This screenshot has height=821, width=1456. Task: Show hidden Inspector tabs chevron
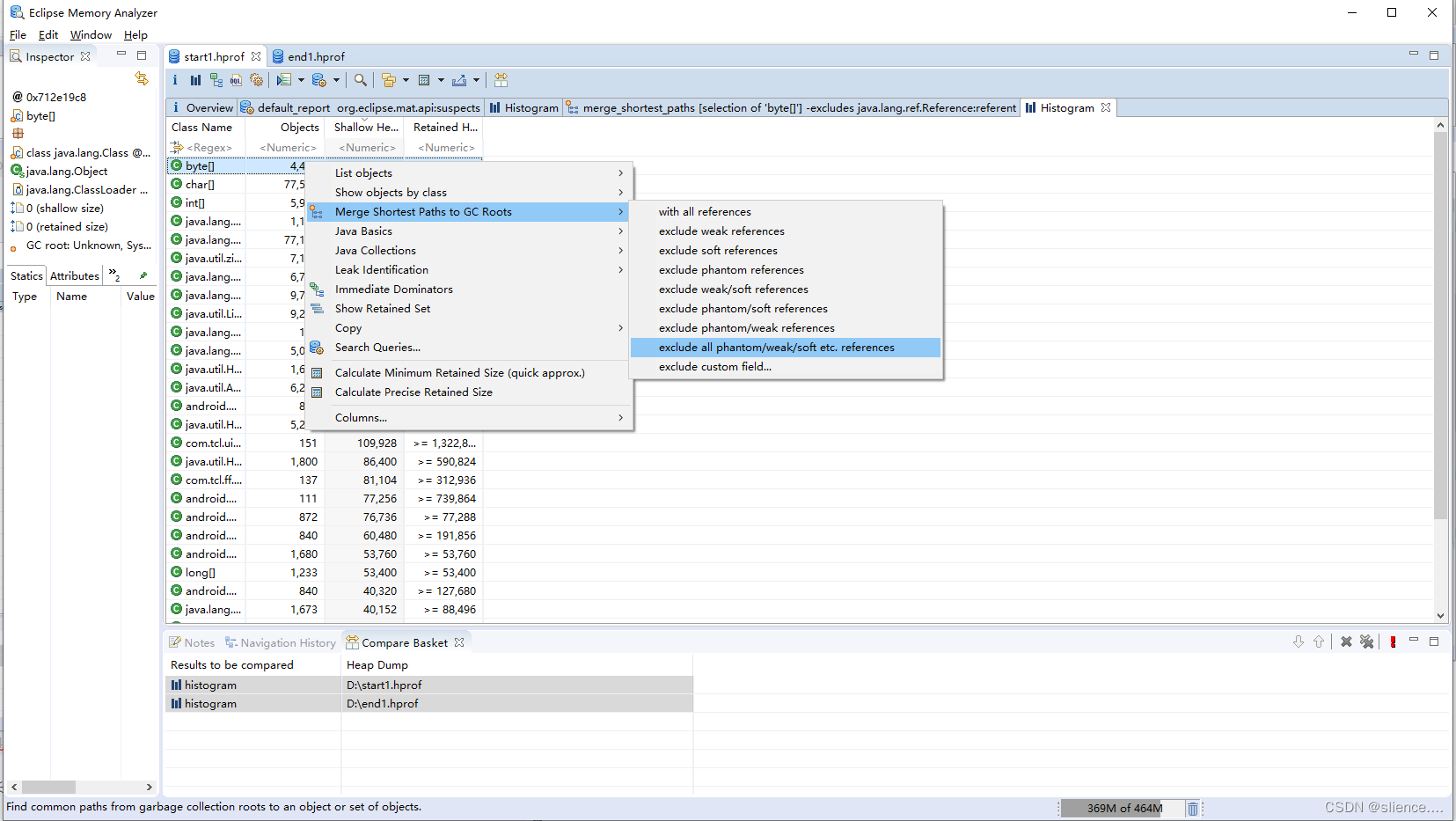[114, 275]
